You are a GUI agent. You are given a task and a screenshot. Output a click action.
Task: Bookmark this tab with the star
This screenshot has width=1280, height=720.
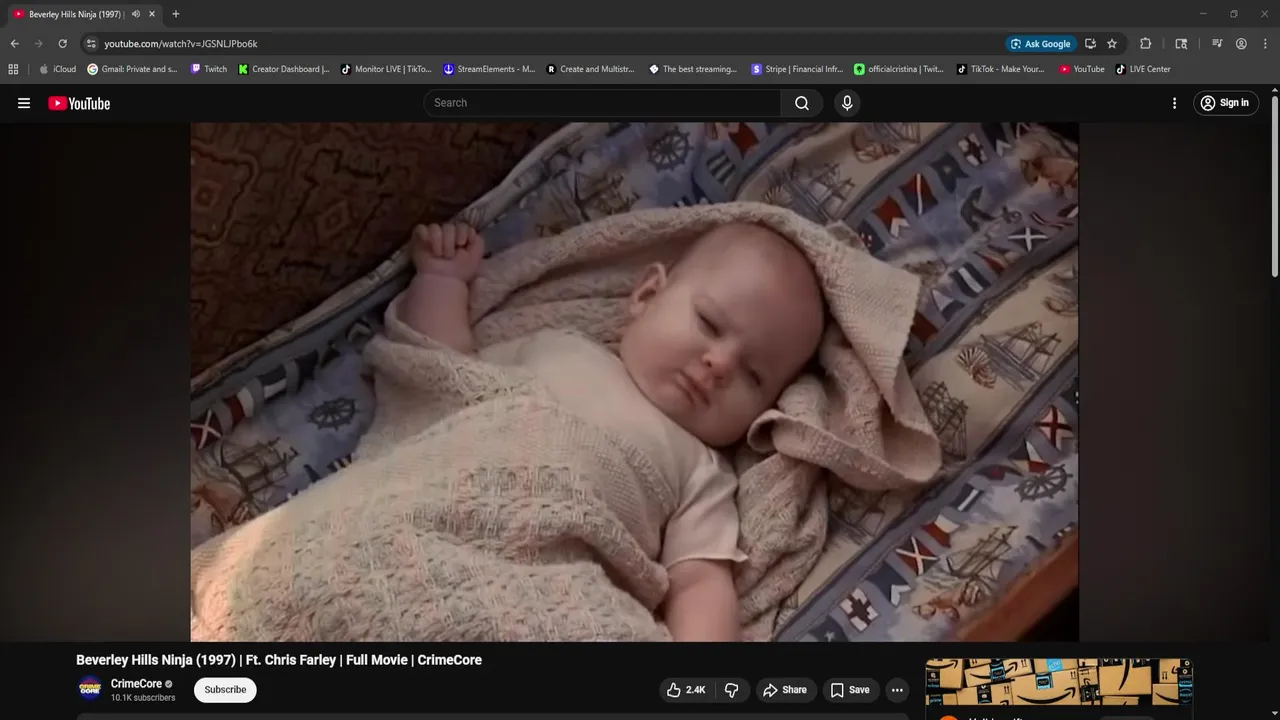[1112, 44]
